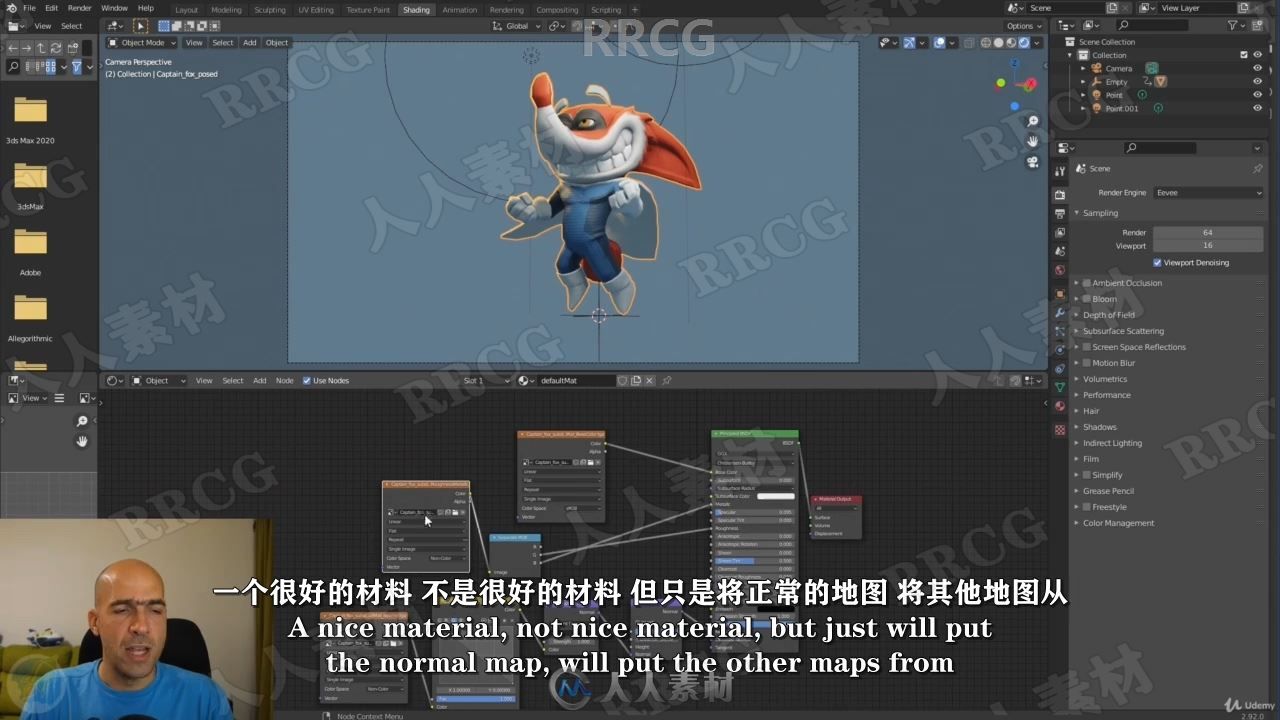Viewport: 1280px width, 720px height.
Task: Expand Camera item in outliner tree
Action: pos(1083,69)
